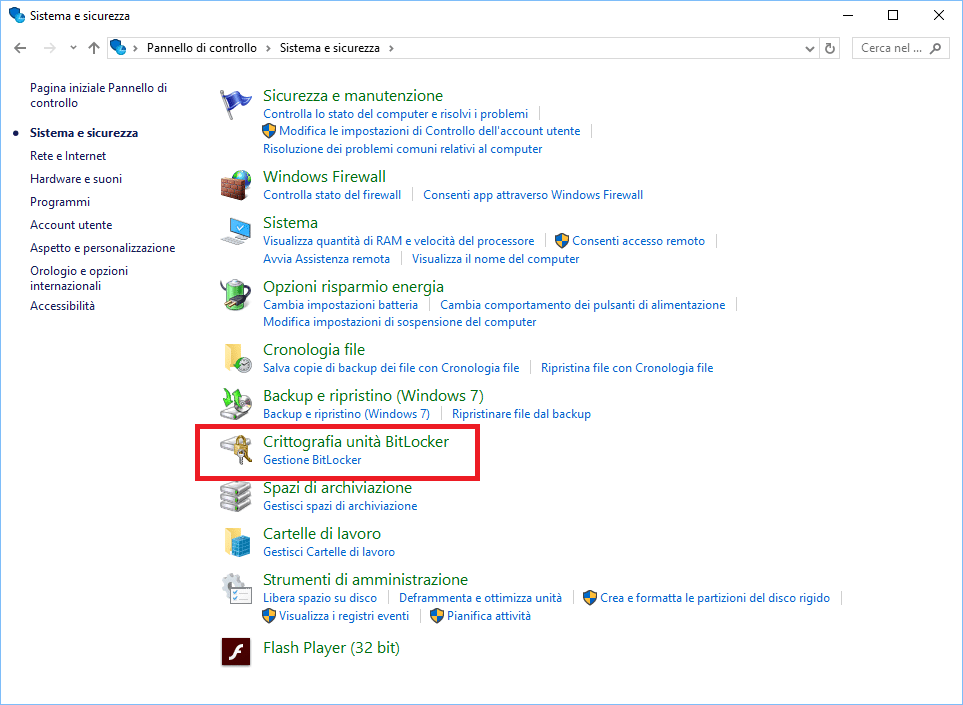This screenshot has width=963, height=705.
Task: Click the BitLocker padlock drive icon
Action: (x=236, y=450)
